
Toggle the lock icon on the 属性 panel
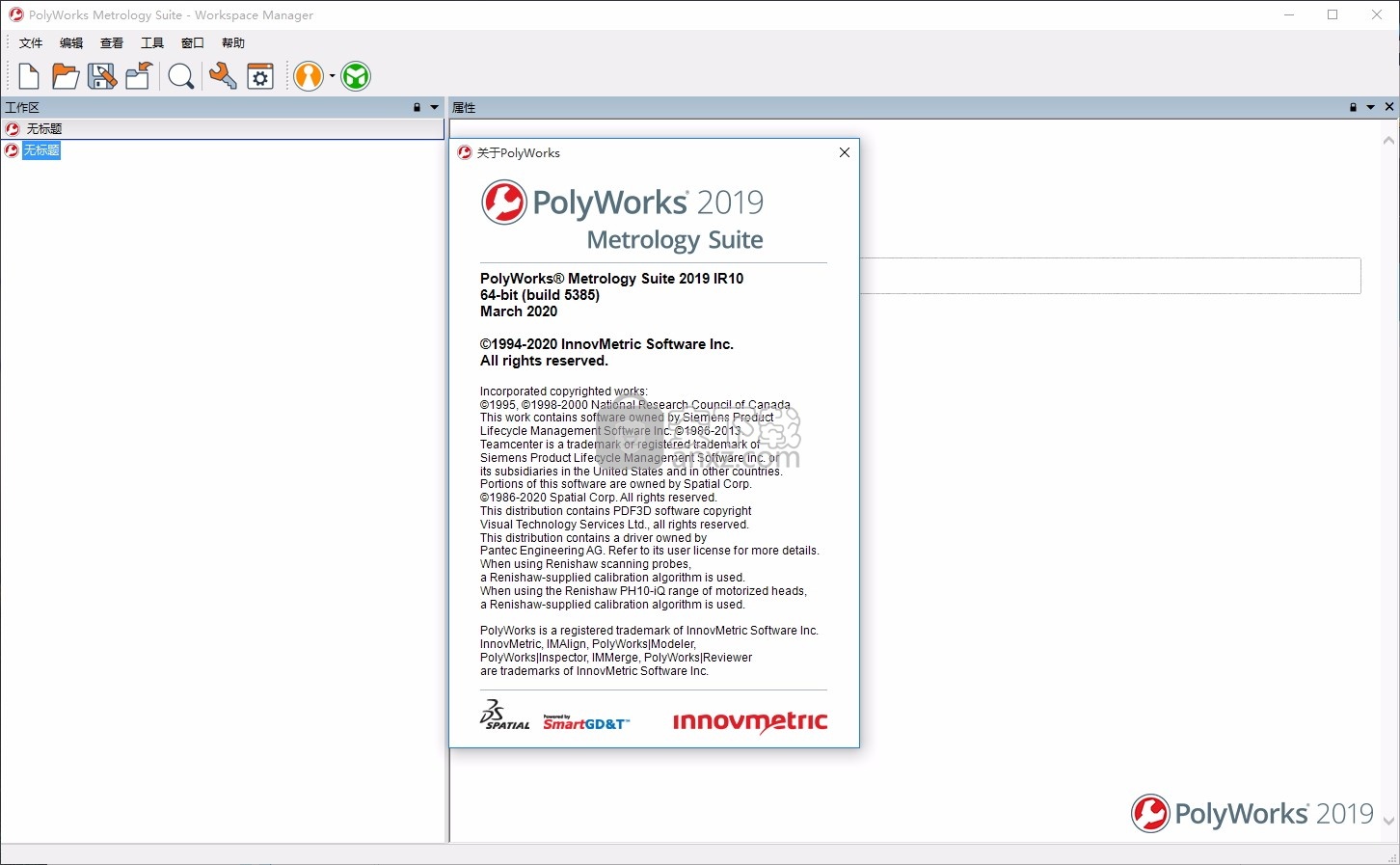(x=1353, y=107)
